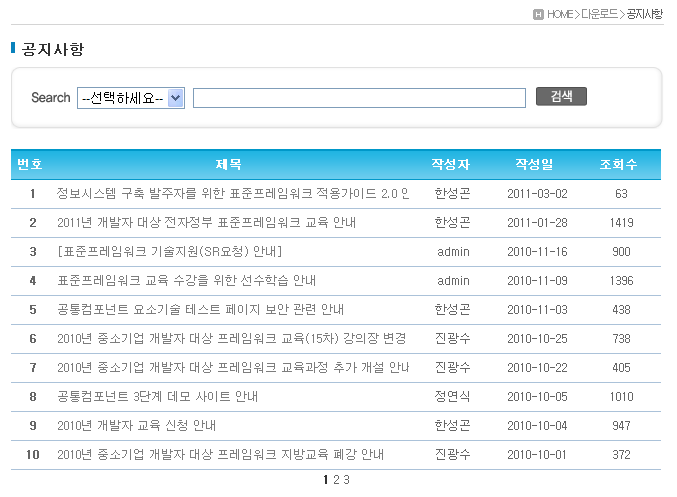Go to page 2 of notices
The image size is (677, 497).
(x=336, y=480)
